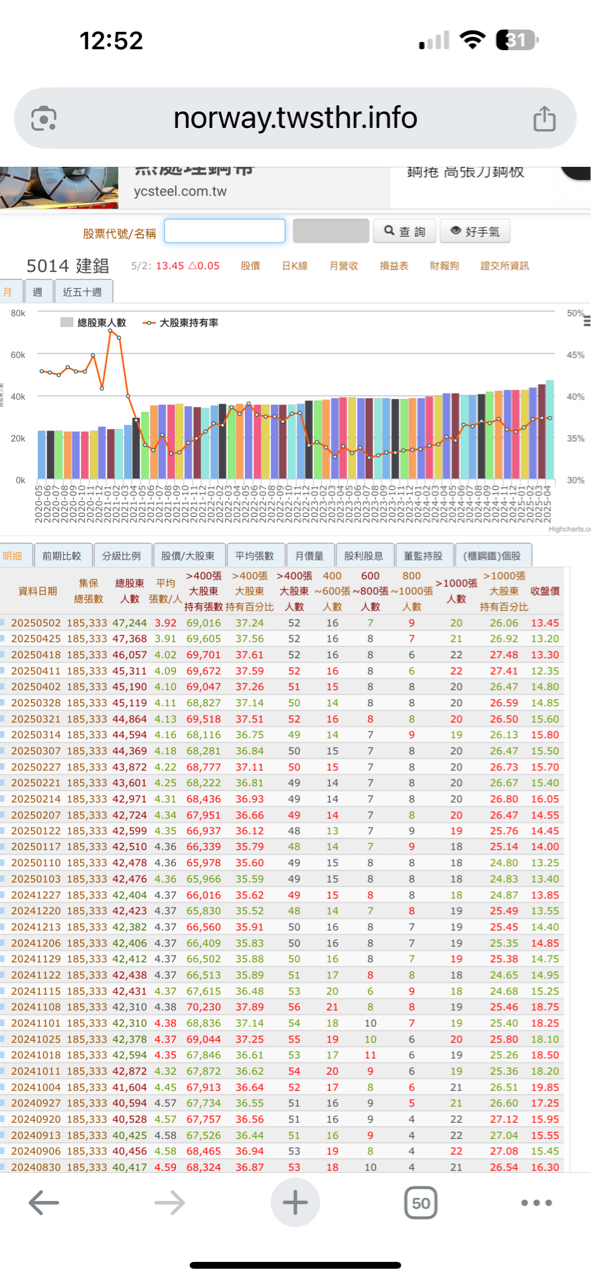Click the Highcharts.com credit link
The height and width of the screenshot is (1280, 591).
click(x=569, y=529)
